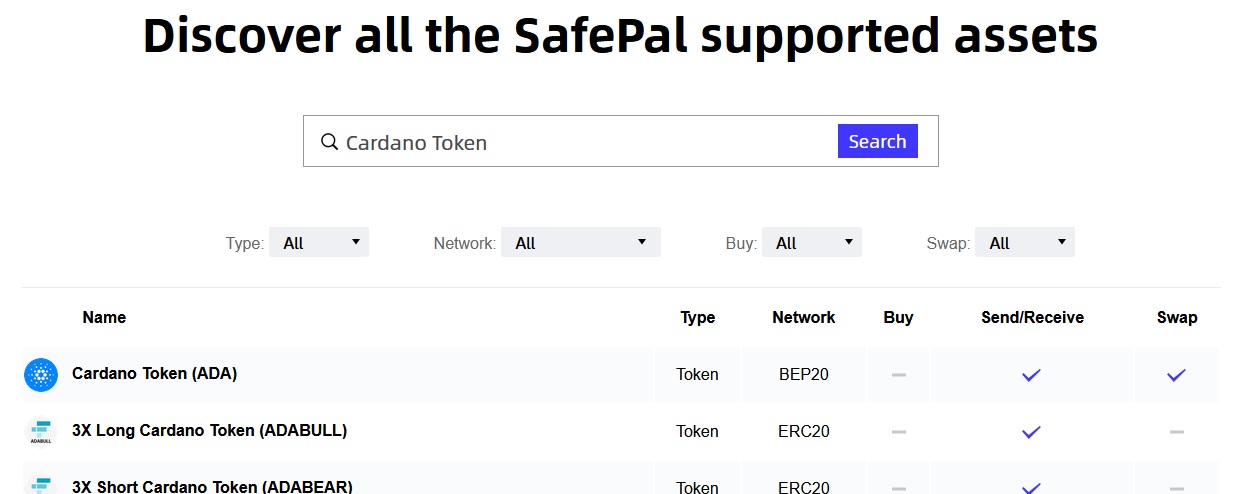The height and width of the screenshot is (494, 1241).
Task: Select the Cardano Token (ADA) name
Action: (154, 373)
